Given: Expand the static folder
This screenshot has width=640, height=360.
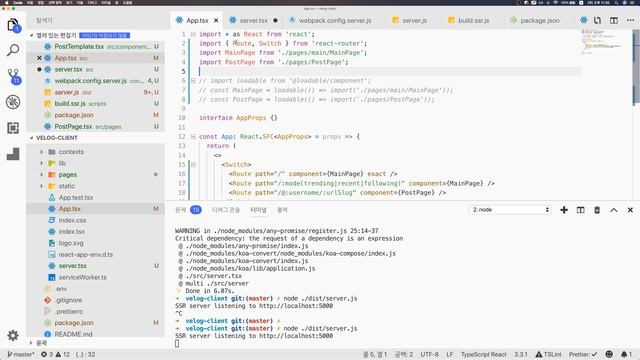Looking at the screenshot, I should pos(42,186).
